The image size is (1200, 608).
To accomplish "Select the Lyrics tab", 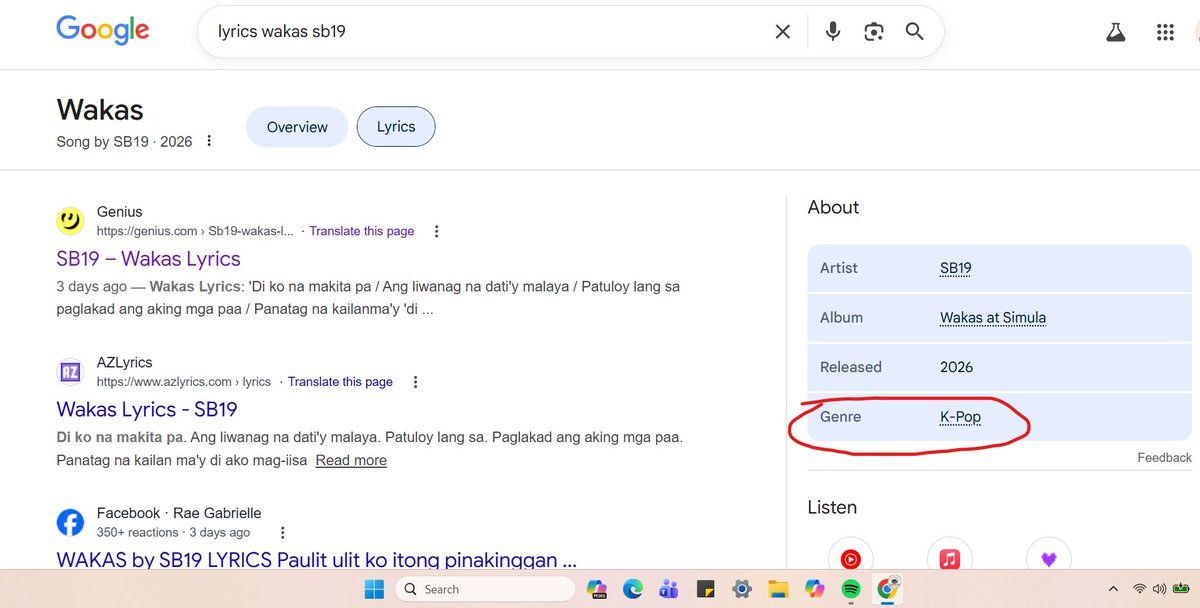I will [x=396, y=127].
